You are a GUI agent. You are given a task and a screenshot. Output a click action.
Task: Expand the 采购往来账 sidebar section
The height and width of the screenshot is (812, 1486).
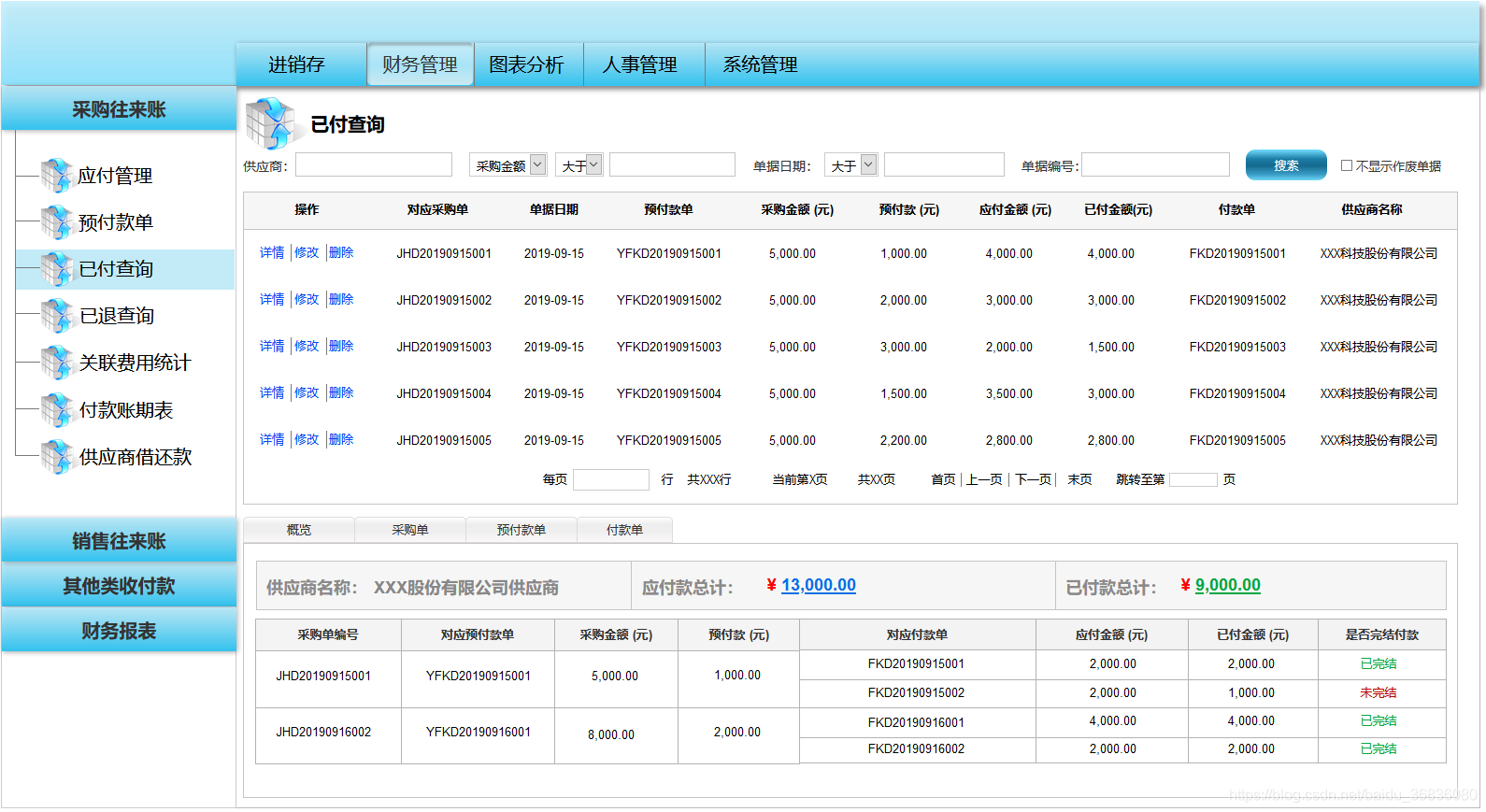pos(119,109)
